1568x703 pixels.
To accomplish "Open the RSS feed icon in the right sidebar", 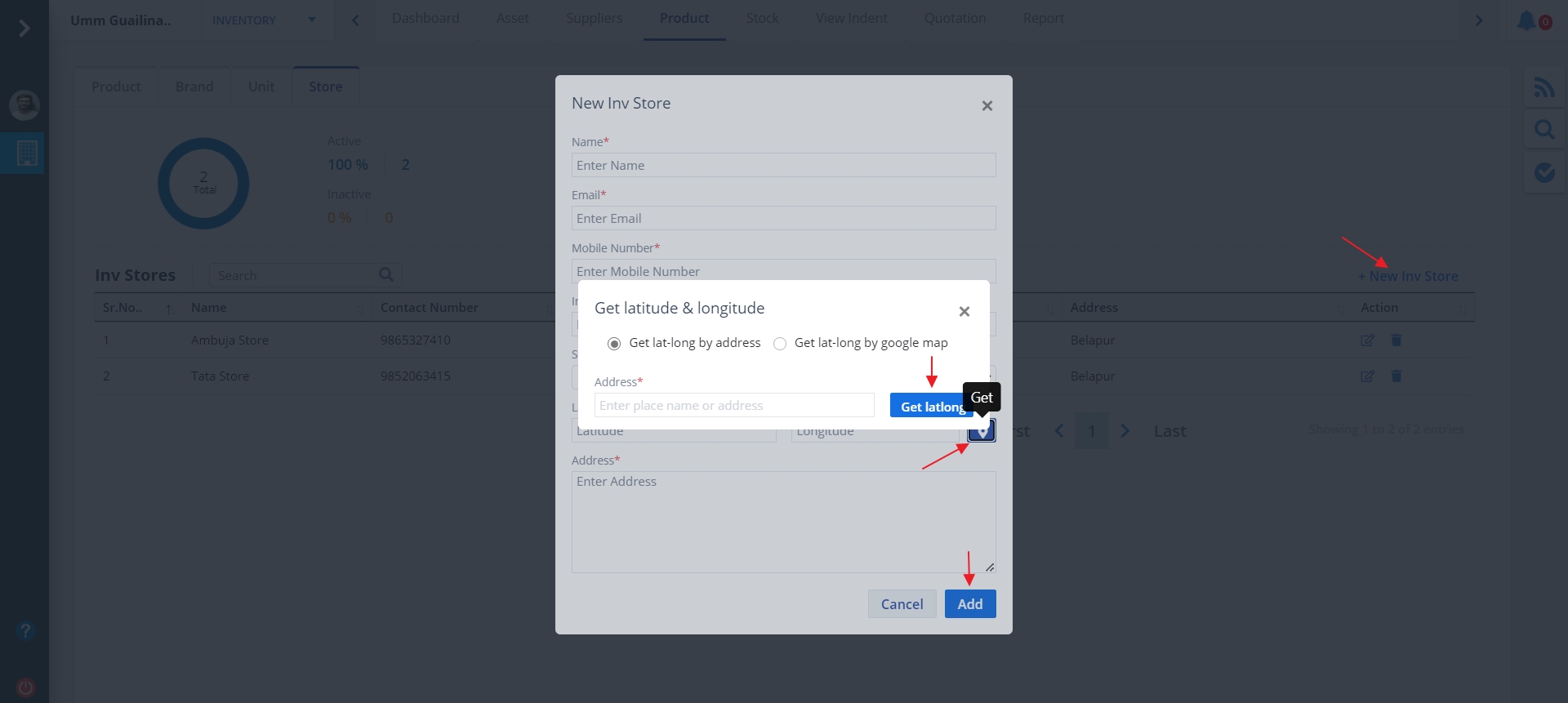I will (1544, 87).
